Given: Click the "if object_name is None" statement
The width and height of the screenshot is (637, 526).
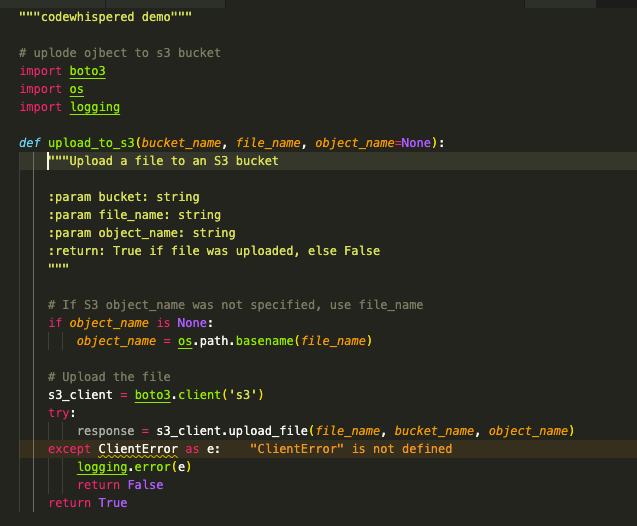Looking at the screenshot, I should [130, 323].
